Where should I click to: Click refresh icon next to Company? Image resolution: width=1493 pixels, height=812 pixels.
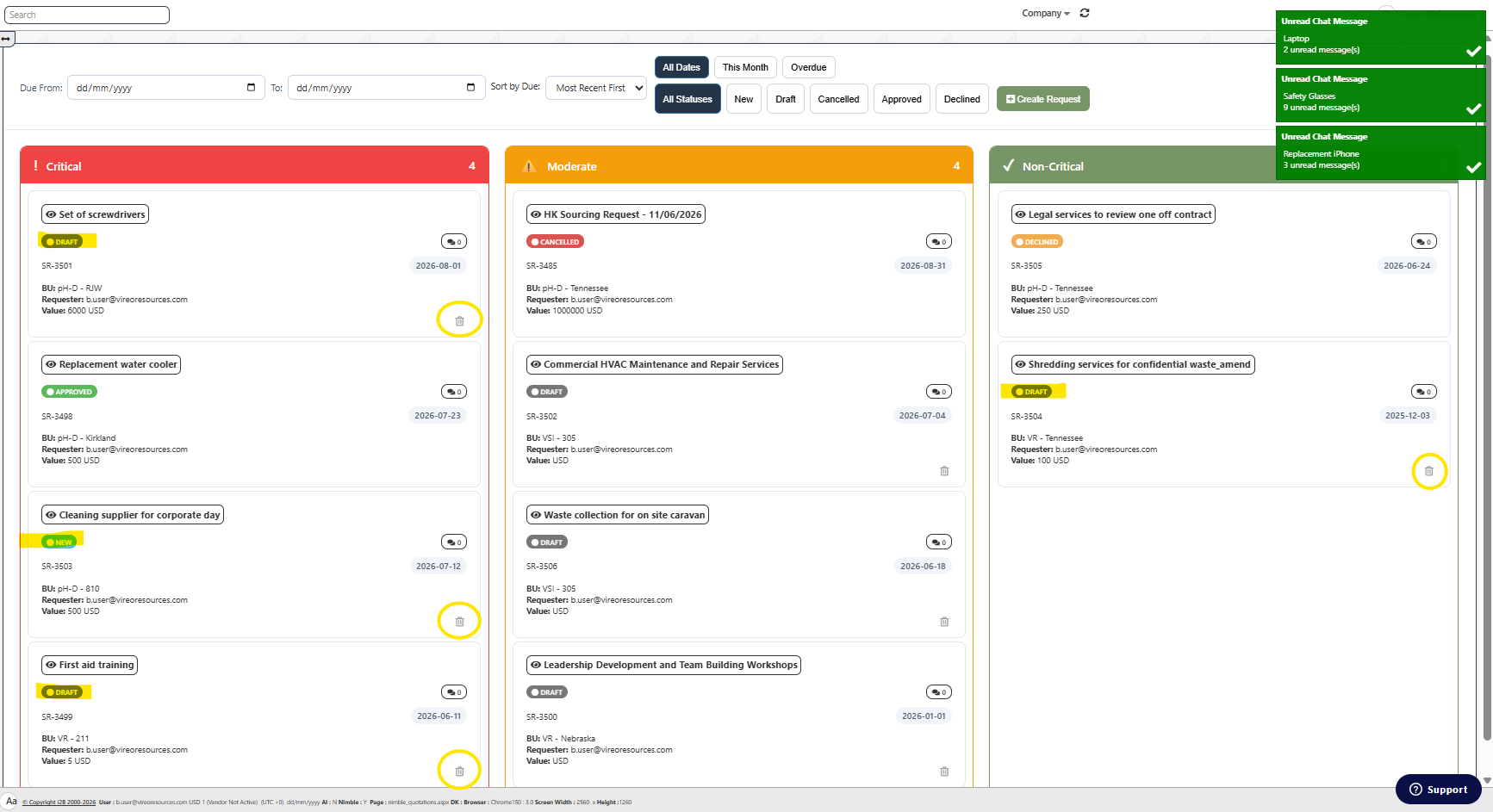[1085, 13]
